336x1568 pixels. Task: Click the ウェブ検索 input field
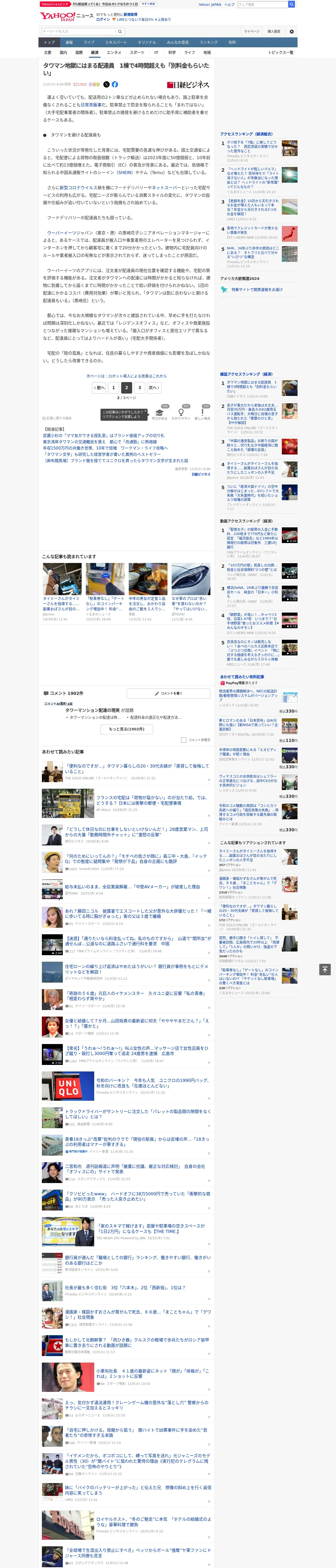click(263, 4)
